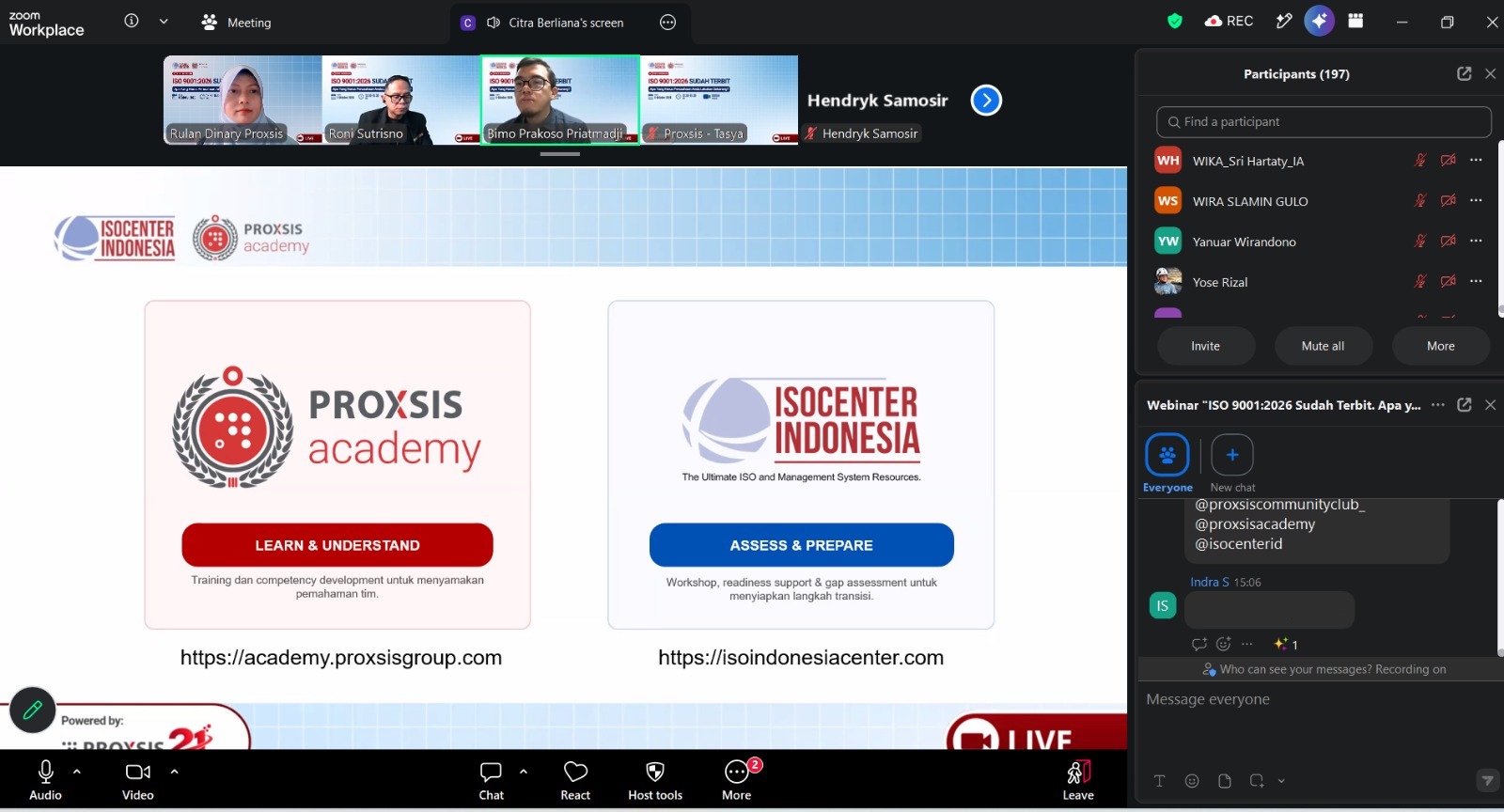This screenshot has height=812, width=1504.
Task: Open more options for Yanuar Wirandono
Action: [1476, 242]
